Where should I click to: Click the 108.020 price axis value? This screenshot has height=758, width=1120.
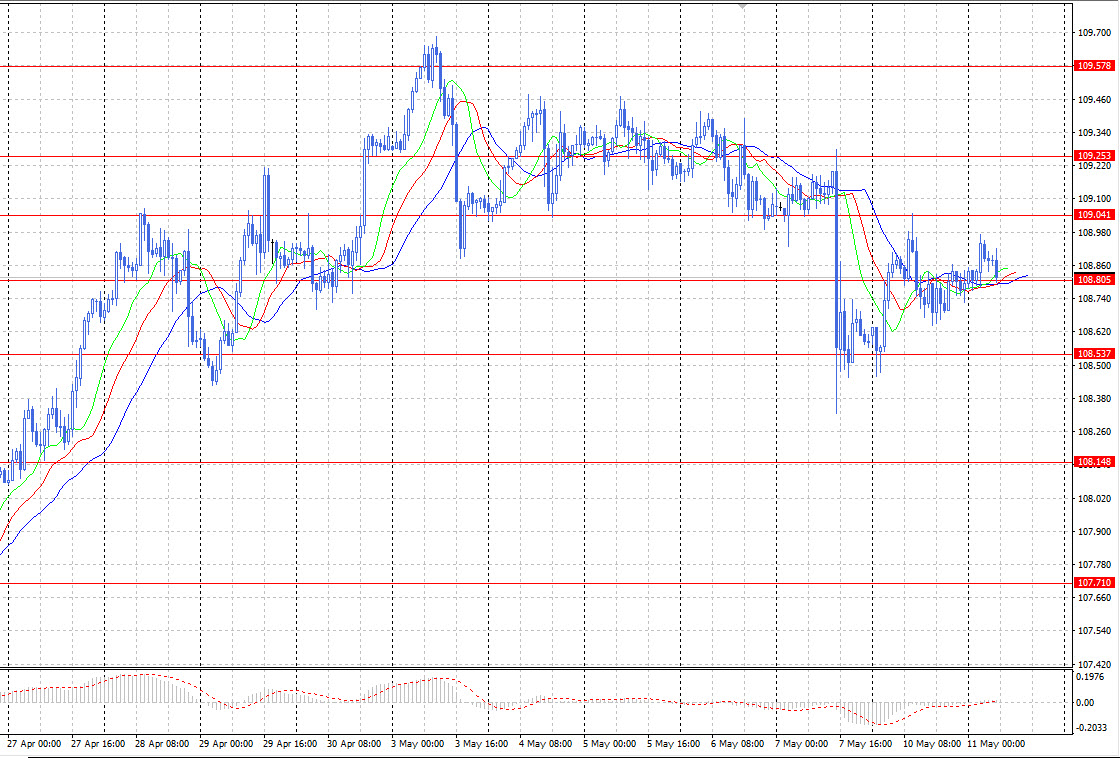pyautogui.click(x=1094, y=499)
